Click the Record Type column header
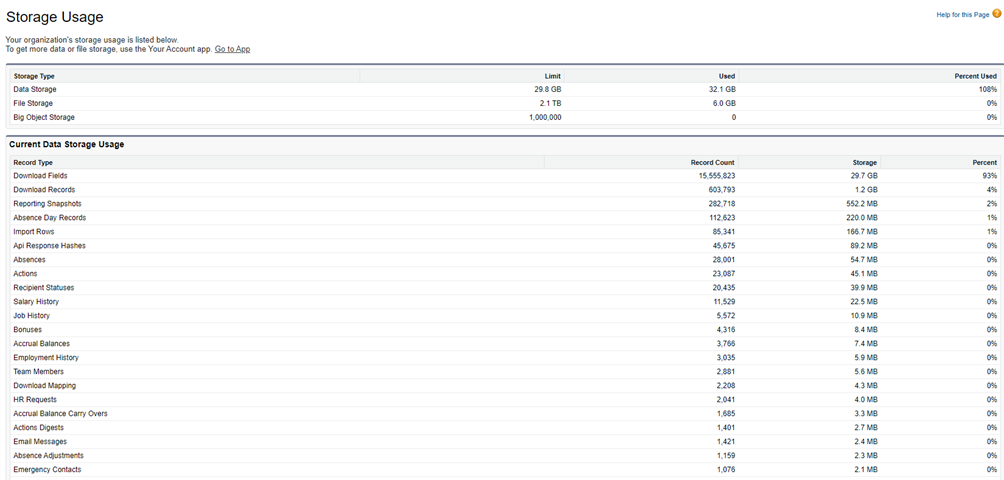The width and height of the screenshot is (1004, 480). [33, 162]
